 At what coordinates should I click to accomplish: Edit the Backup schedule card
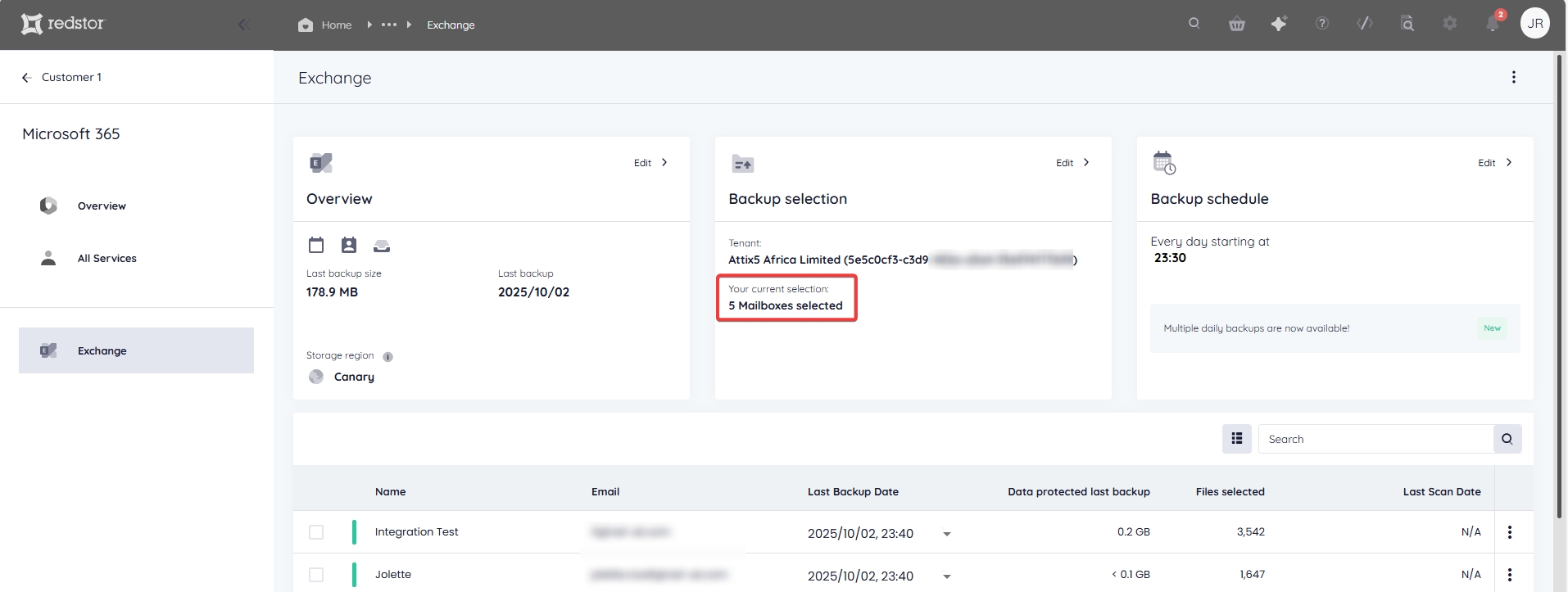[1496, 163]
